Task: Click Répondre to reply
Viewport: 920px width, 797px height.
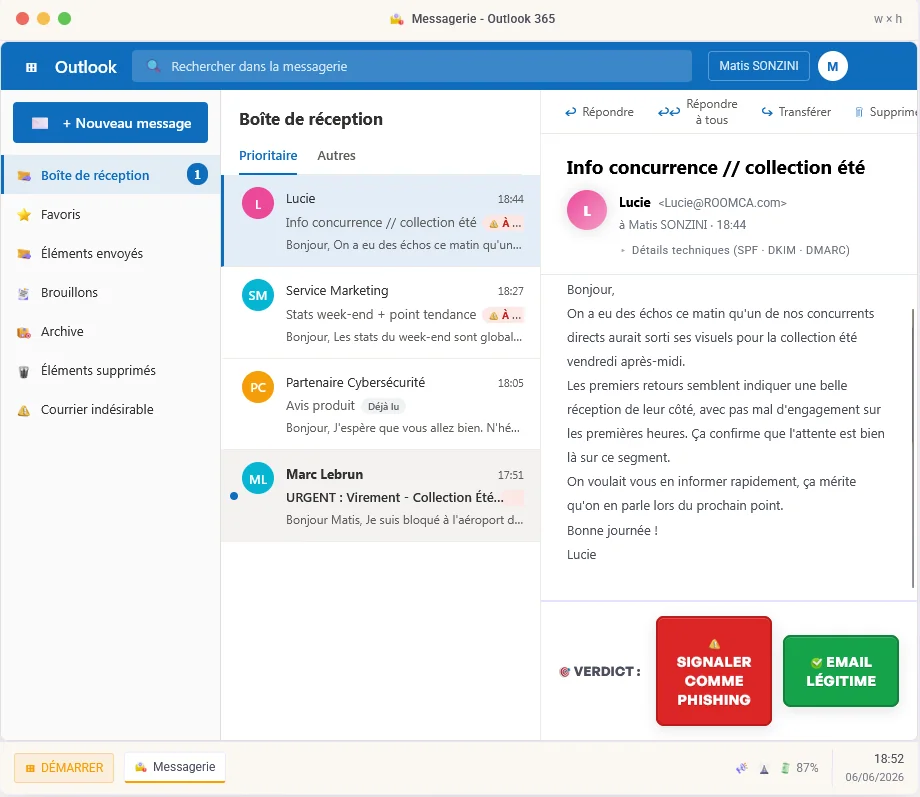Action: (x=599, y=112)
